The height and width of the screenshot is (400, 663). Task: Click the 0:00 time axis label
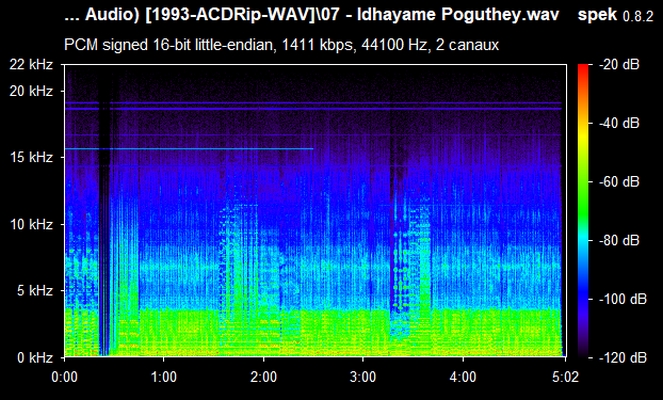65,376
